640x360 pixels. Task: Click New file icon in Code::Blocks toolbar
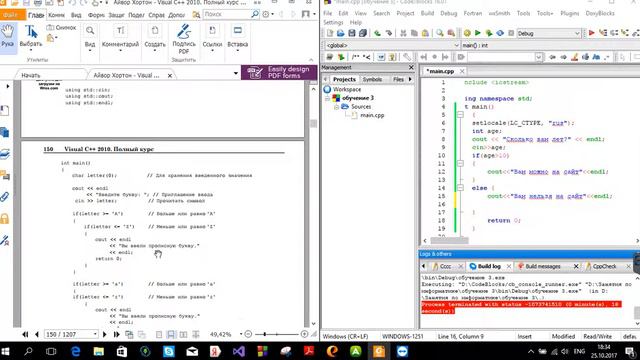tap(330, 33)
